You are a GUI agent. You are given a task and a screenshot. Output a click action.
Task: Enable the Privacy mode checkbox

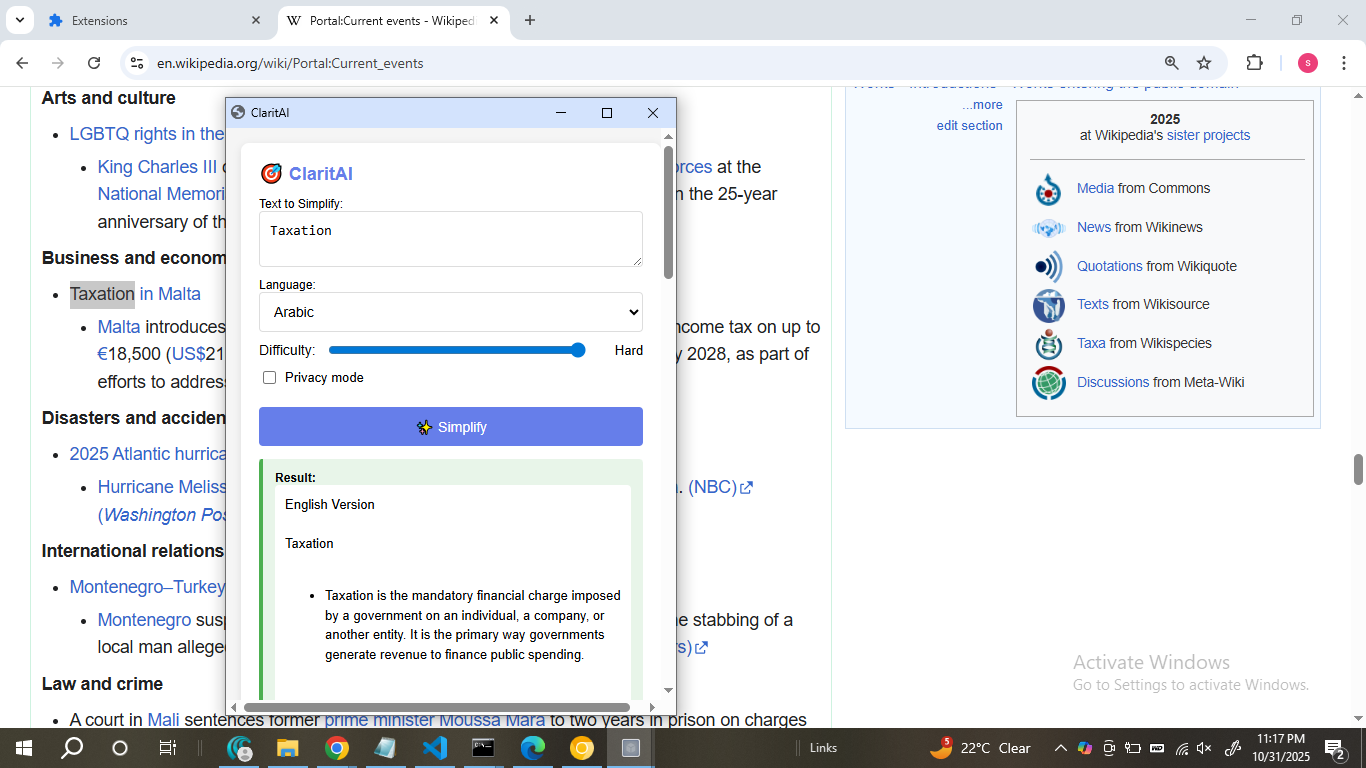point(269,377)
